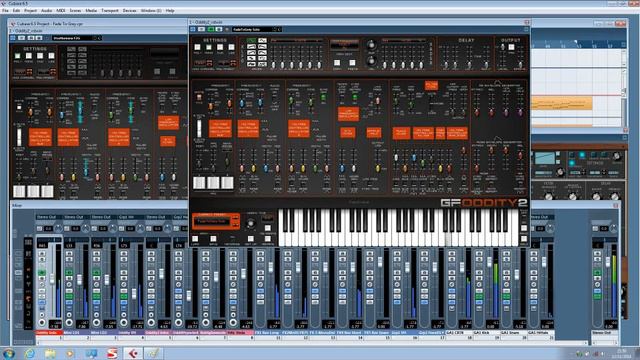The image size is (640, 360).
Task: Click the orange preset display at Oddity2 bottom
Action: 212,221
